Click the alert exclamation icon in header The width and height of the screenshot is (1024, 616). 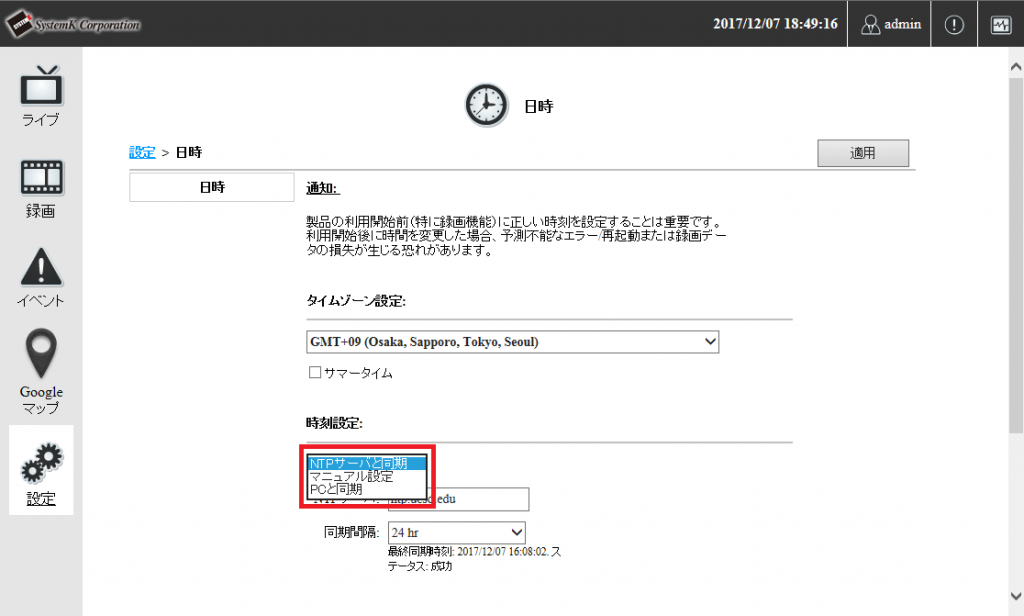click(x=954, y=25)
